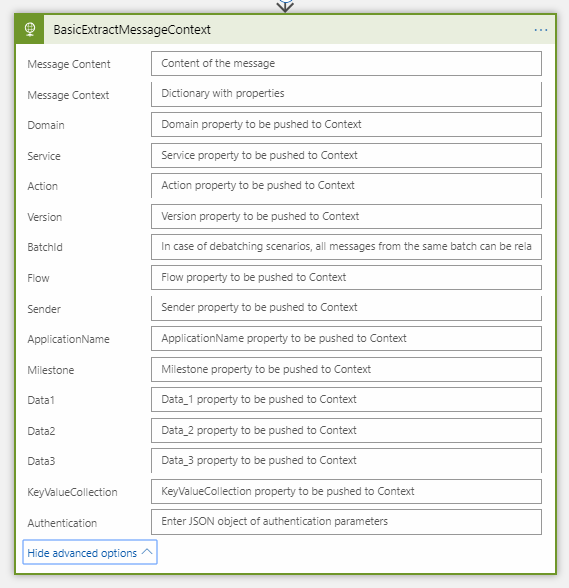Click the Version property input

pos(346,216)
